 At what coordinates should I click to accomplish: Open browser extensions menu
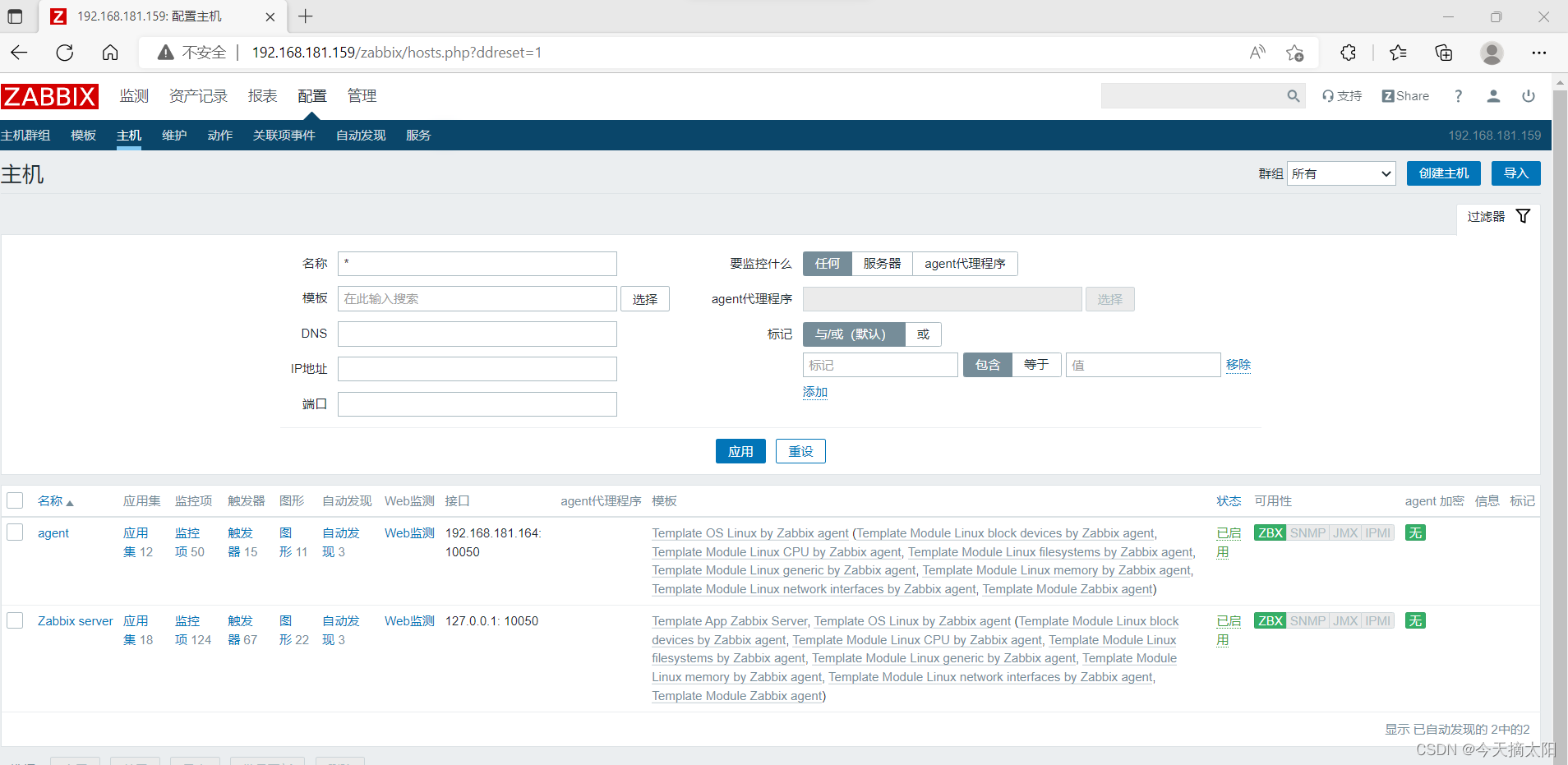pos(1349,53)
